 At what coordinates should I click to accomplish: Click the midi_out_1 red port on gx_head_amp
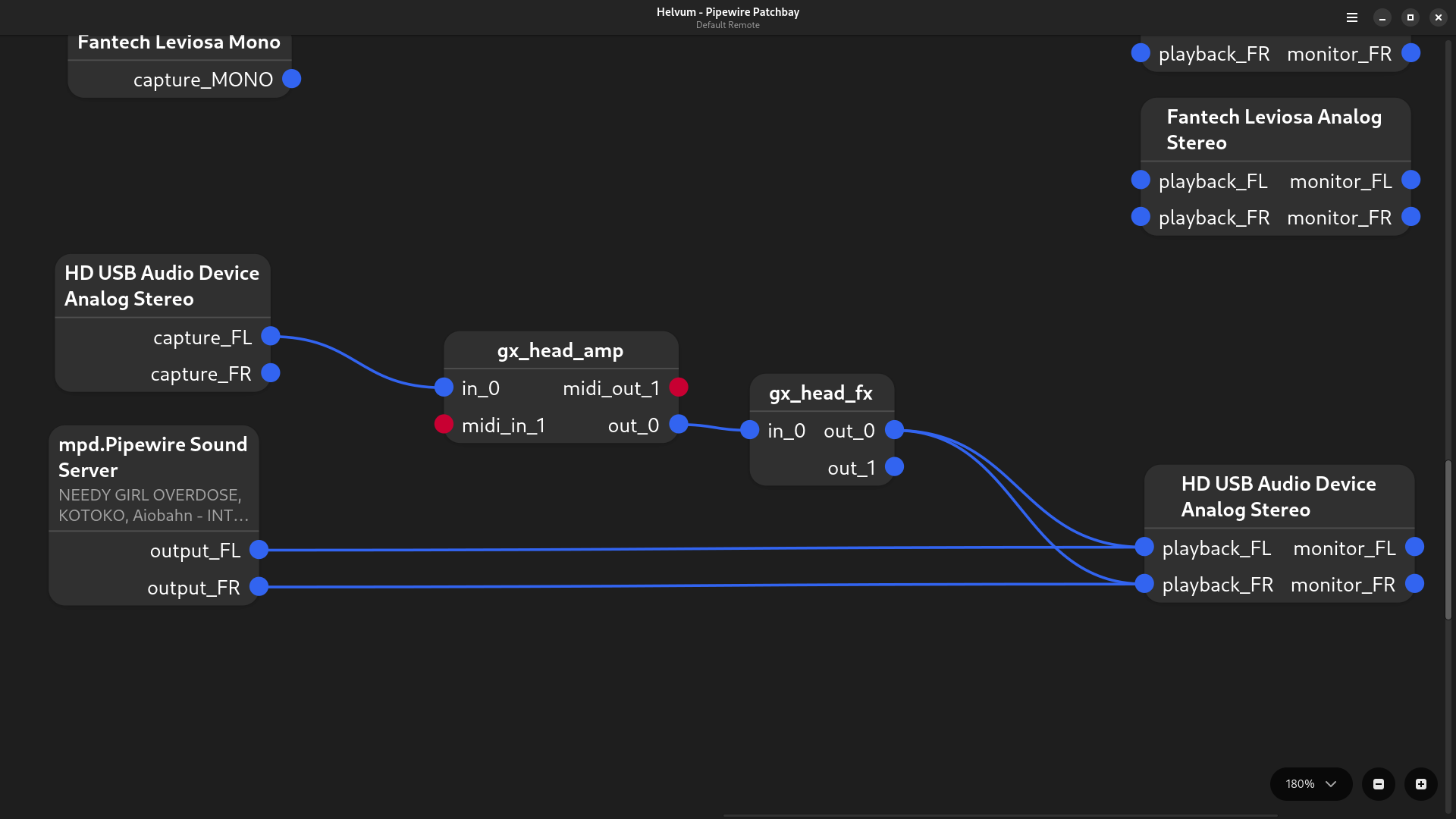pyautogui.click(x=678, y=388)
